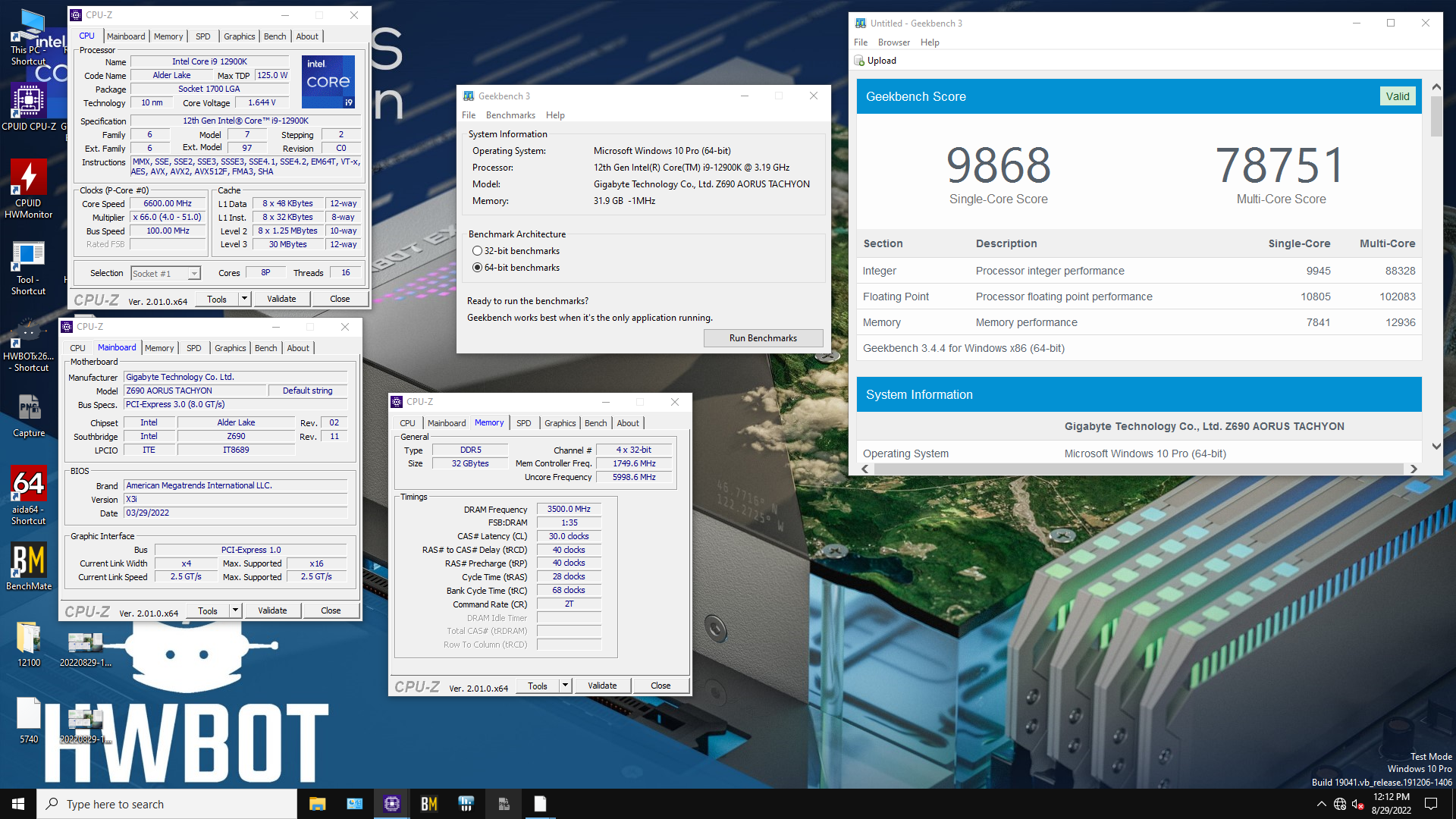Viewport: 1456px width, 819px height.
Task: Open Tools dropdown arrow in CPU-Z CPU-tab window
Action: click(x=245, y=299)
